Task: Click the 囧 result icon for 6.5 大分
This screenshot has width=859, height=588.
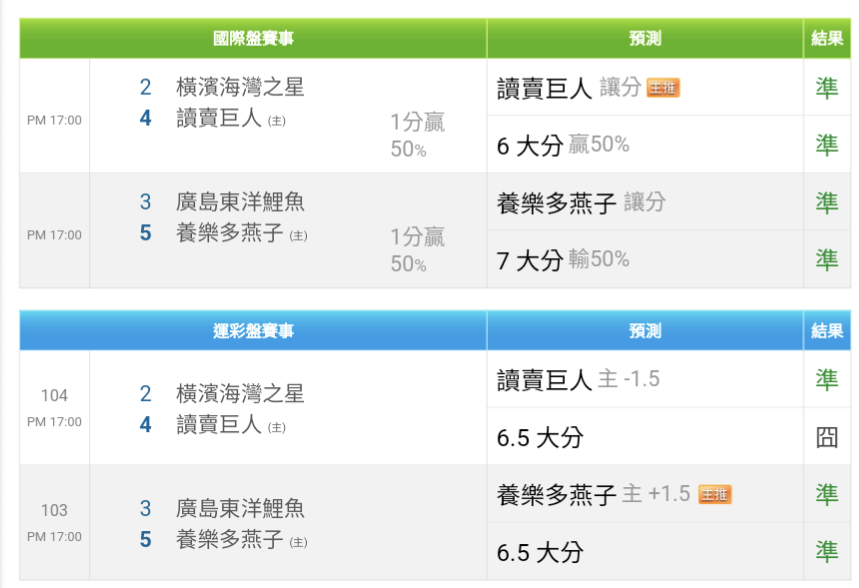Action: click(827, 437)
